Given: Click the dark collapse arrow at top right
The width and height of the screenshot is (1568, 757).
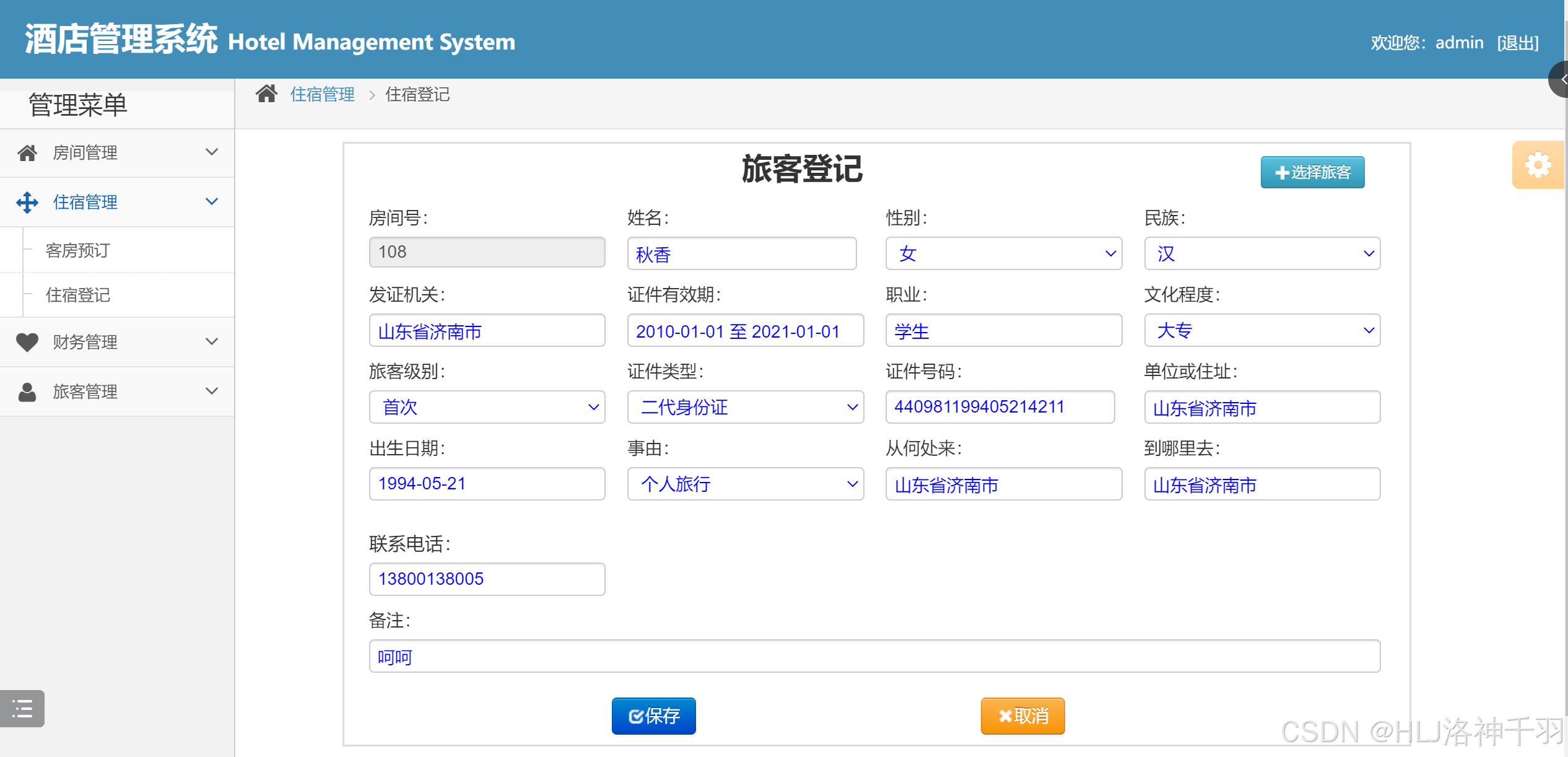Looking at the screenshot, I should (x=1561, y=79).
